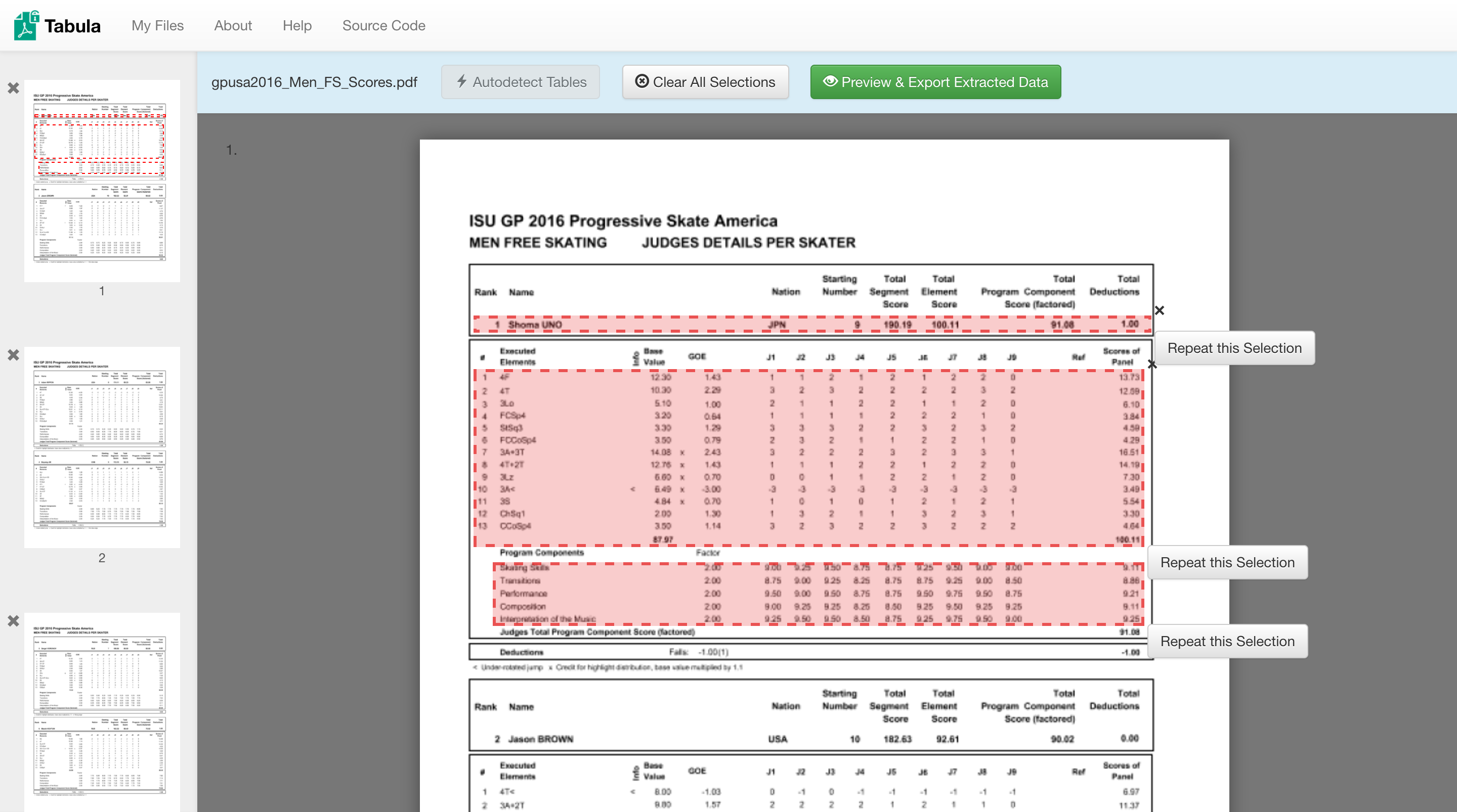
Task: Click Preview & Export Extracted Data
Action: point(935,82)
